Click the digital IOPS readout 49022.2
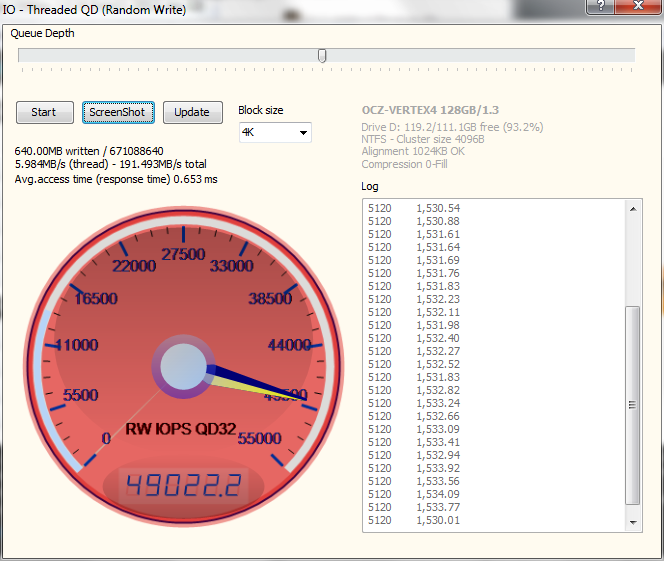The height and width of the screenshot is (561, 664). point(181,487)
